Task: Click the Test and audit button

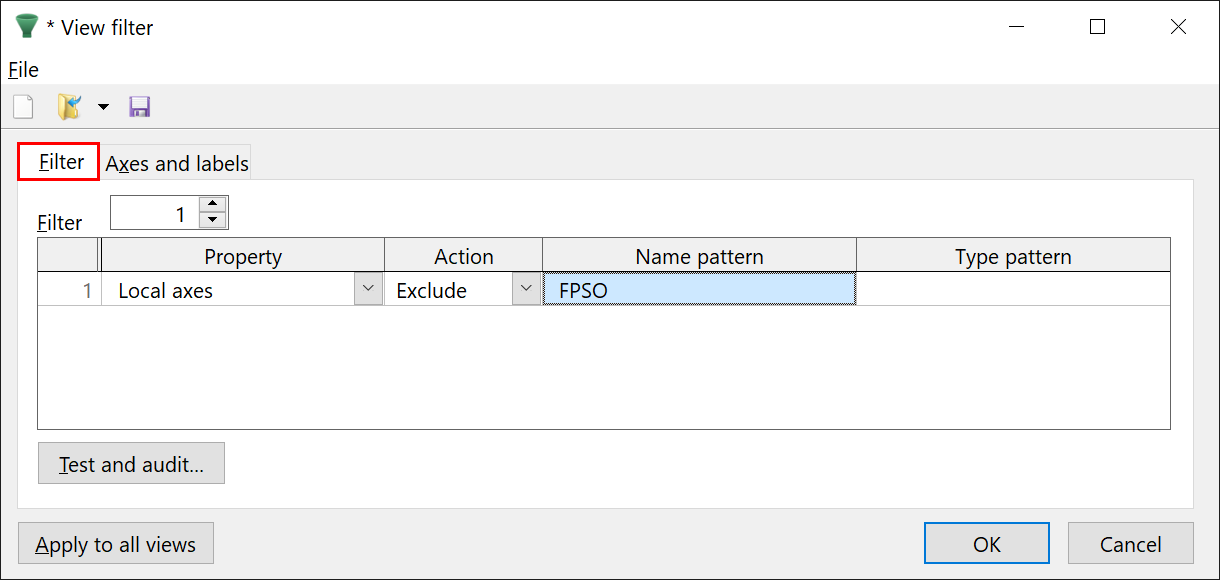Action: pyautogui.click(x=131, y=464)
